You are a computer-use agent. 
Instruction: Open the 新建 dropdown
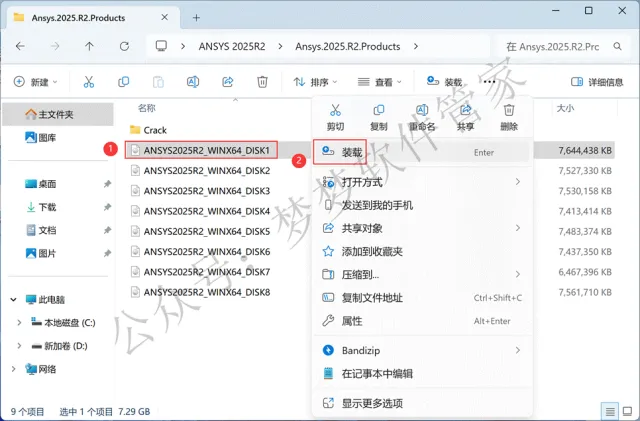coord(36,82)
